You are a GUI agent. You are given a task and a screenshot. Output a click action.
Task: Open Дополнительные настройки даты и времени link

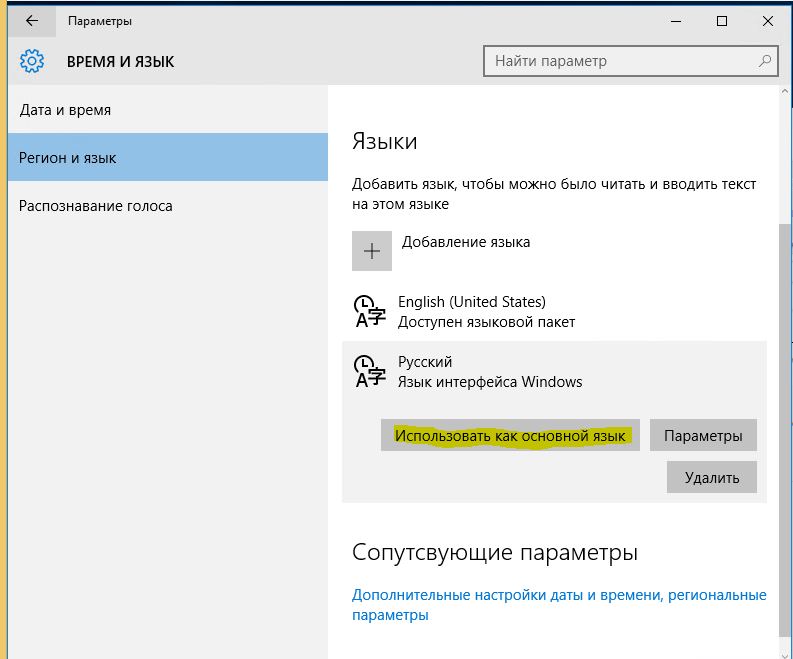click(x=559, y=605)
